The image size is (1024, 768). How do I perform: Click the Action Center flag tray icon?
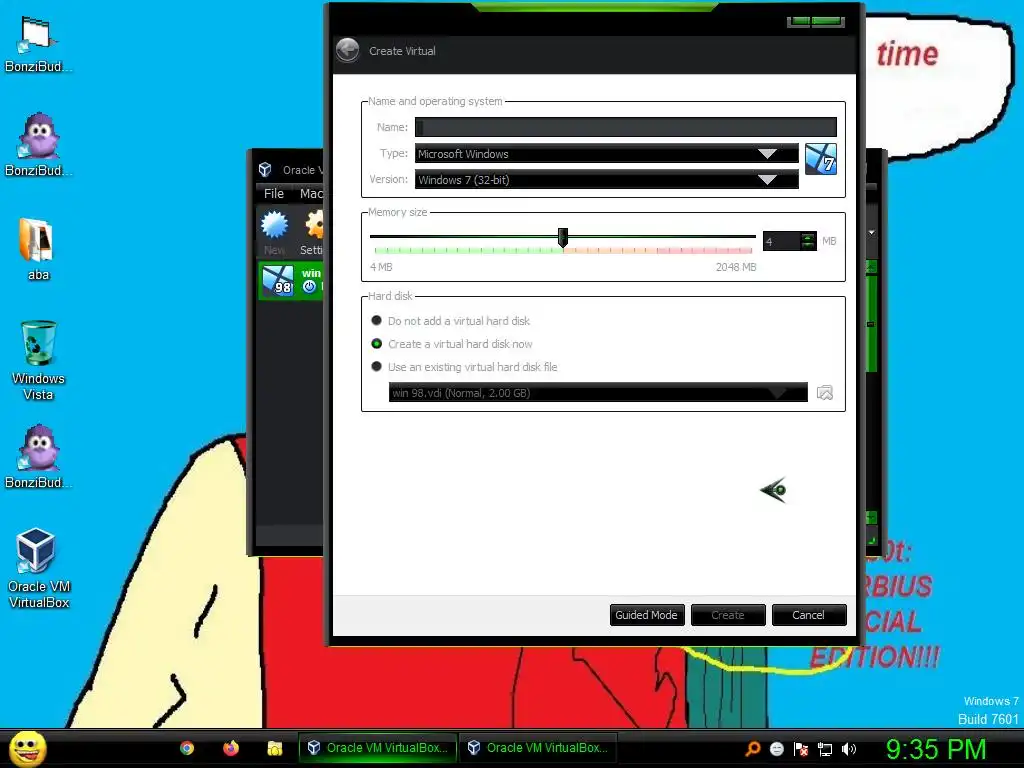[801, 749]
